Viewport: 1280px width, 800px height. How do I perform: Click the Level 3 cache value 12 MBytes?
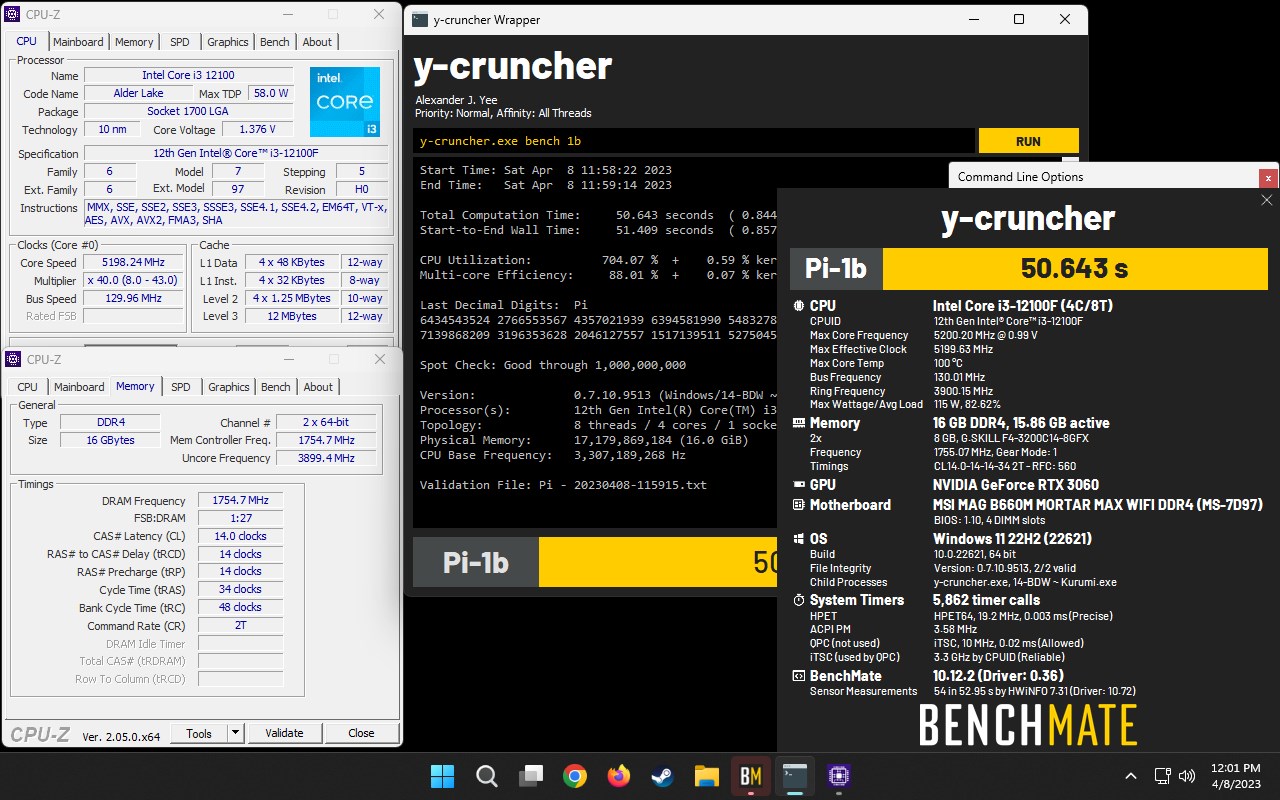click(292, 316)
